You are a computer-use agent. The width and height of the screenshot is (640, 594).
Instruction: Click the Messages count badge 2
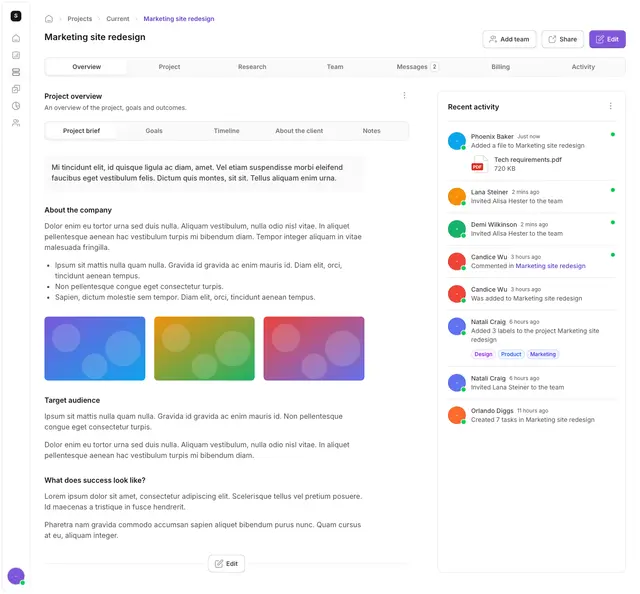coord(435,67)
